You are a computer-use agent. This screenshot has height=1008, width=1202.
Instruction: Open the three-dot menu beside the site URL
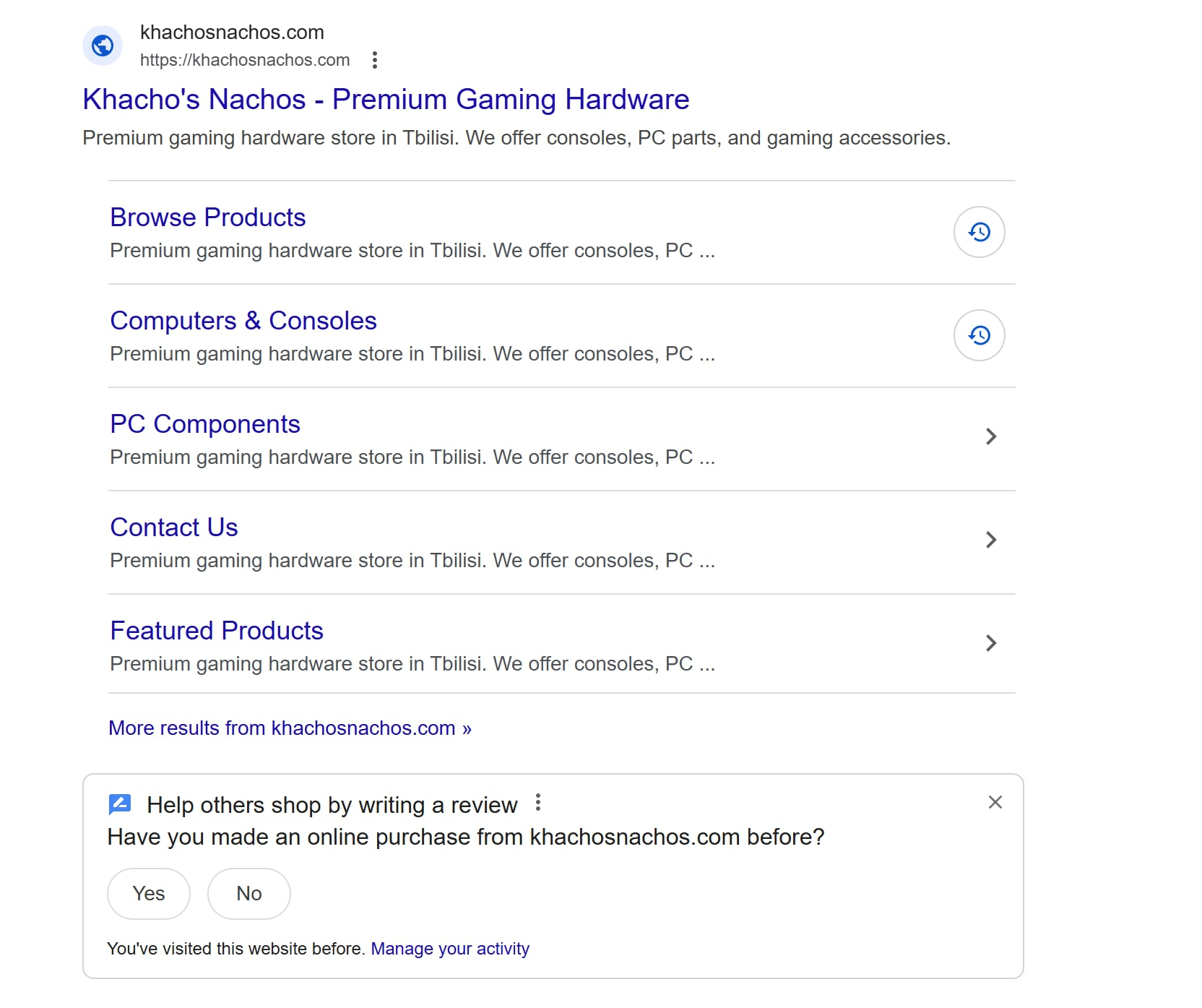coord(374,60)
